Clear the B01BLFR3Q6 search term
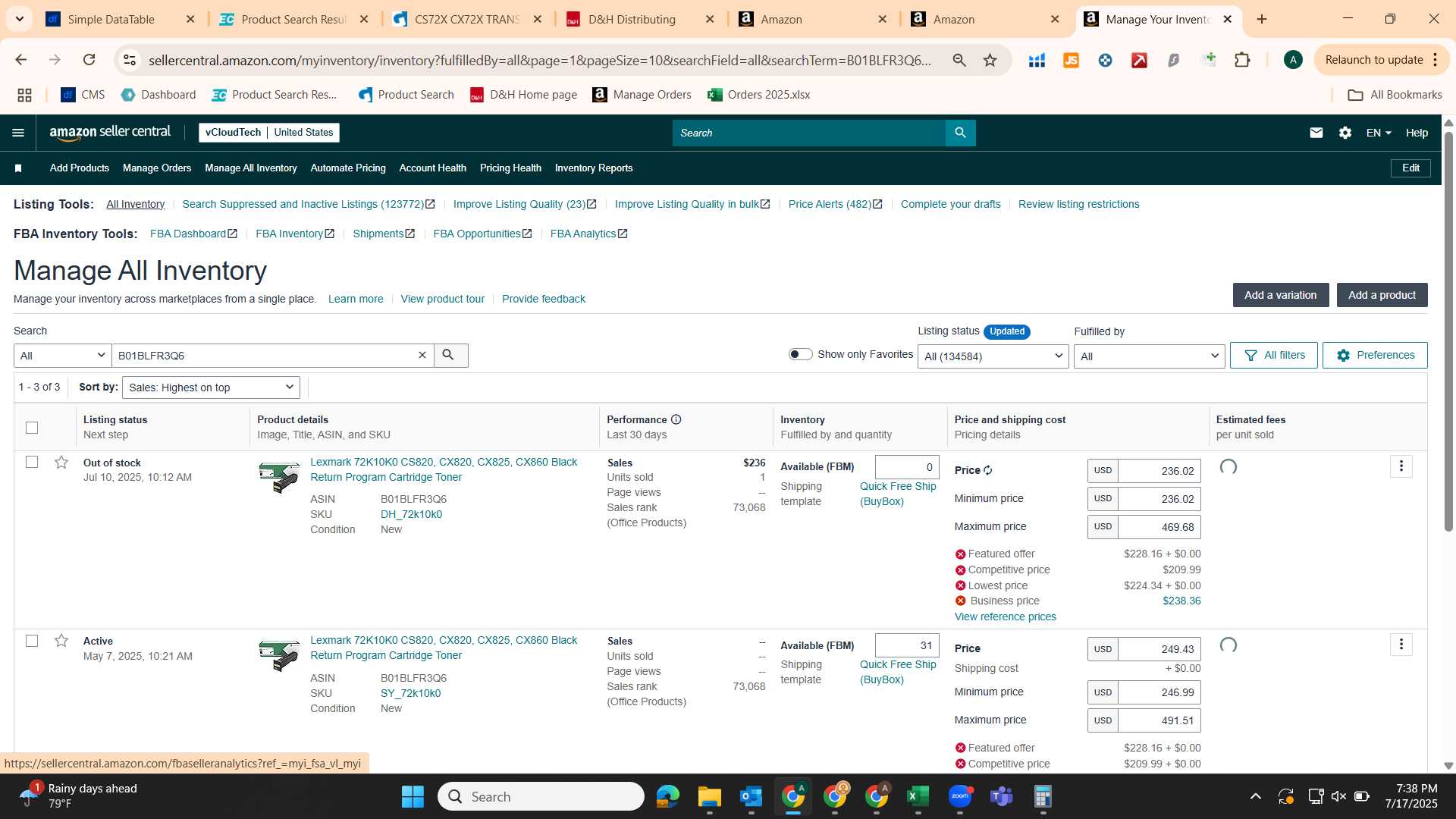Viewport: 1456px width, 819px height. (422, 355)
